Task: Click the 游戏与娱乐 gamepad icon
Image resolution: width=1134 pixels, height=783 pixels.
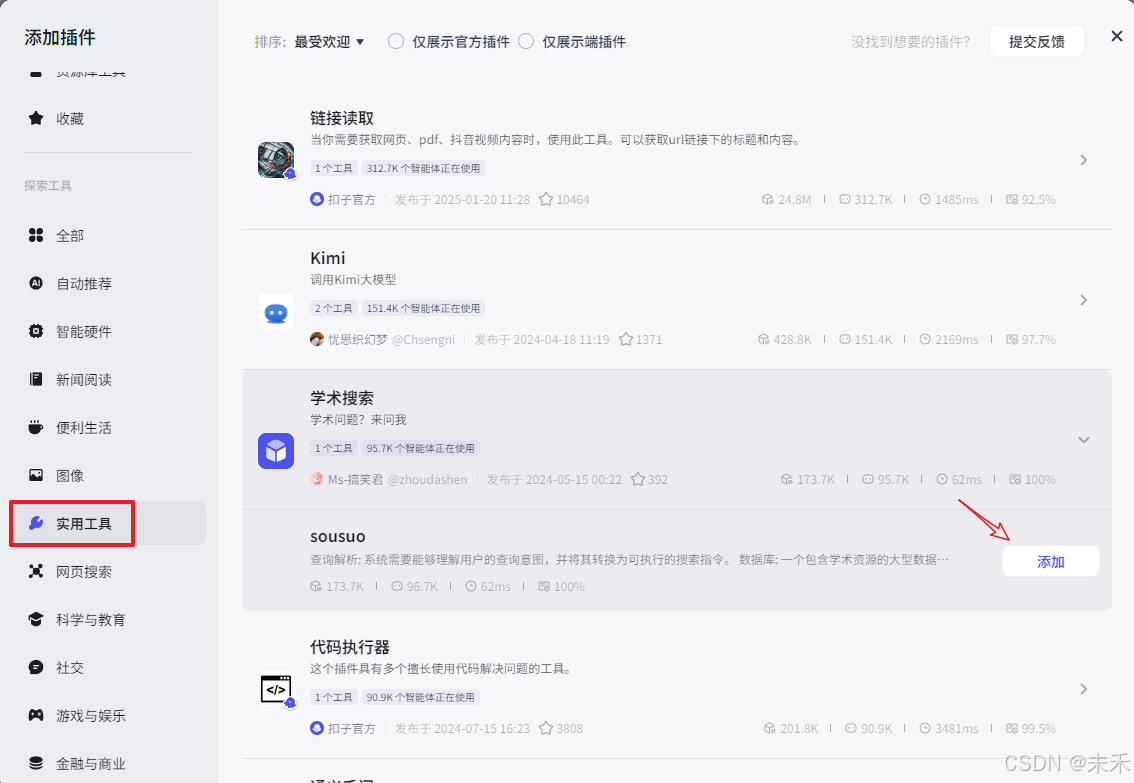Action: [35, 715]
